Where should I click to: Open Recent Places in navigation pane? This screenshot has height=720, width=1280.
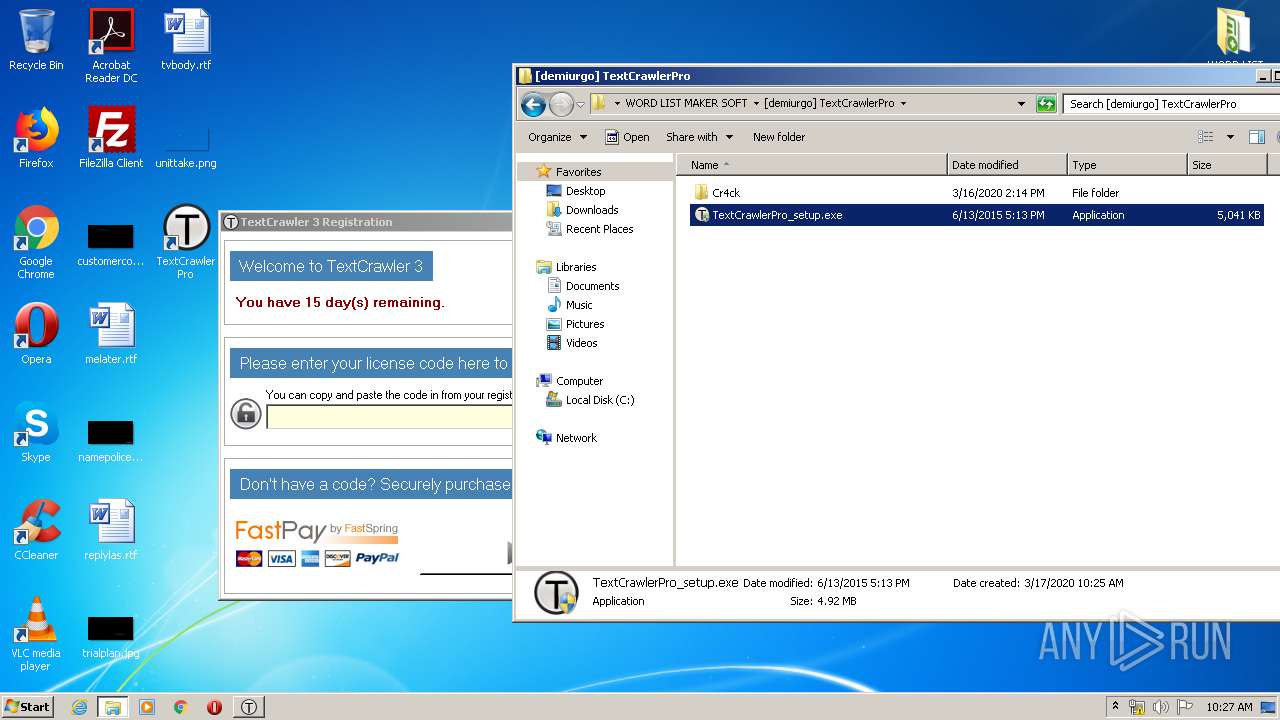coord(599,229)
